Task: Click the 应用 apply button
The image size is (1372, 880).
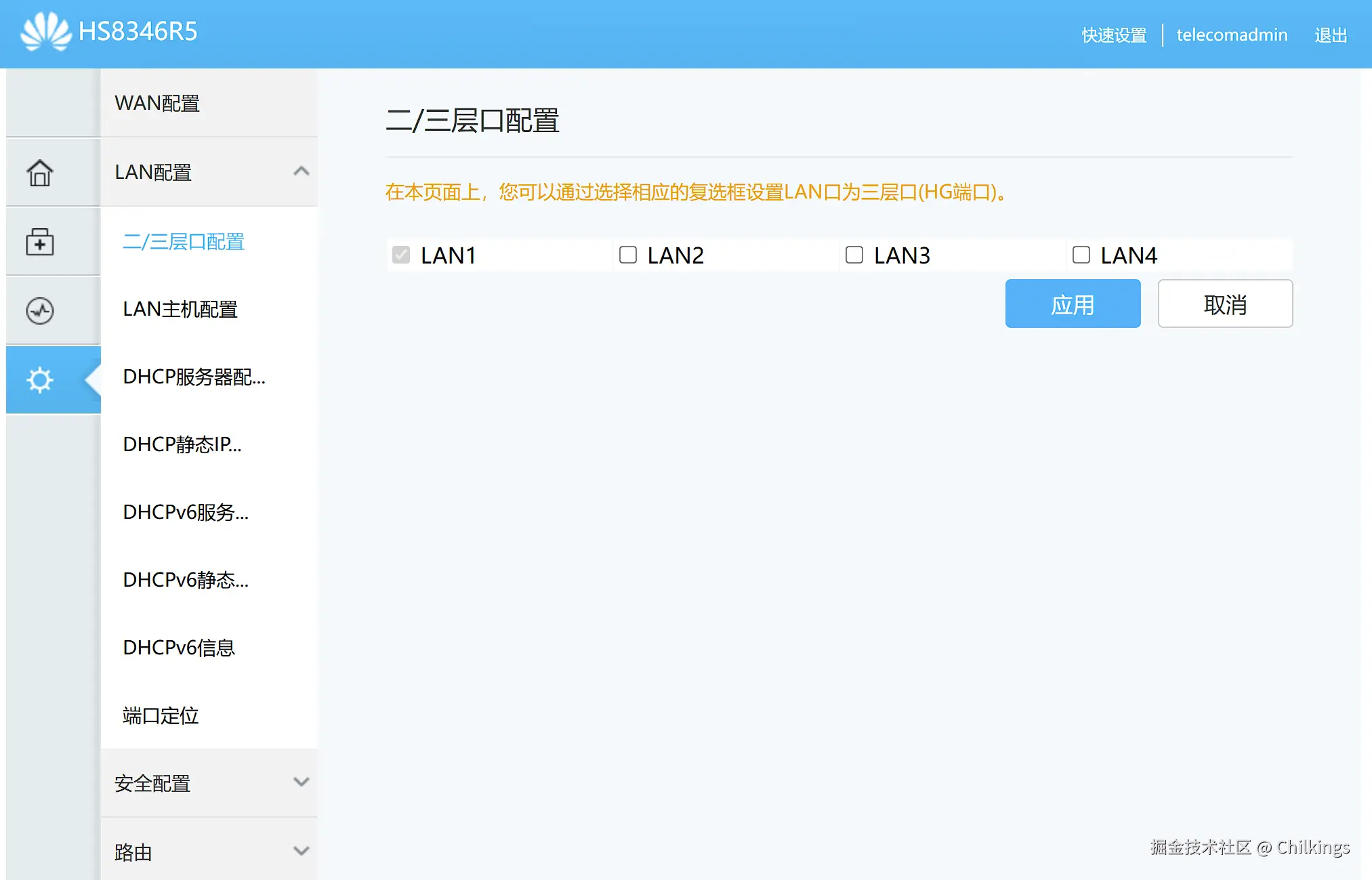Action: coord(1073,304)
